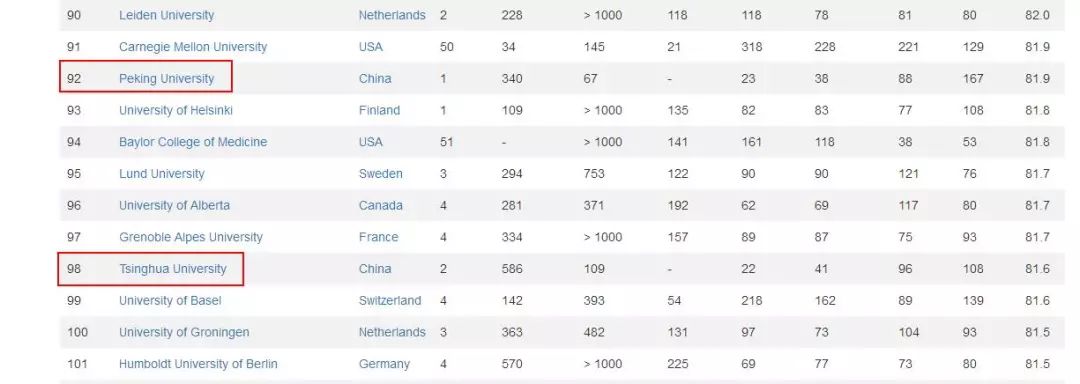Click China country link beside Peking University
Viewport: 1080px width, 384px height.
375,78
